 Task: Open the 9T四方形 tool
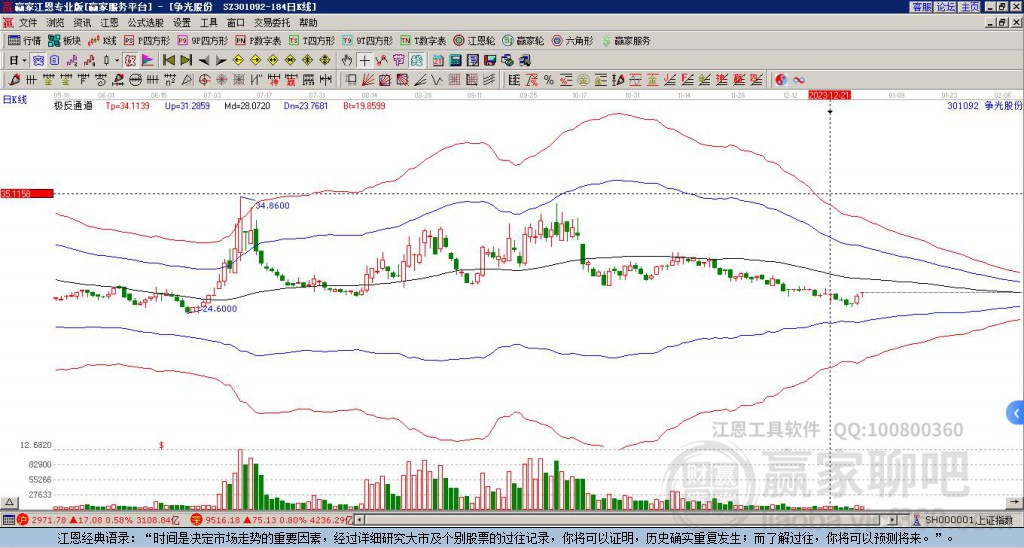(x=367, y=40)
